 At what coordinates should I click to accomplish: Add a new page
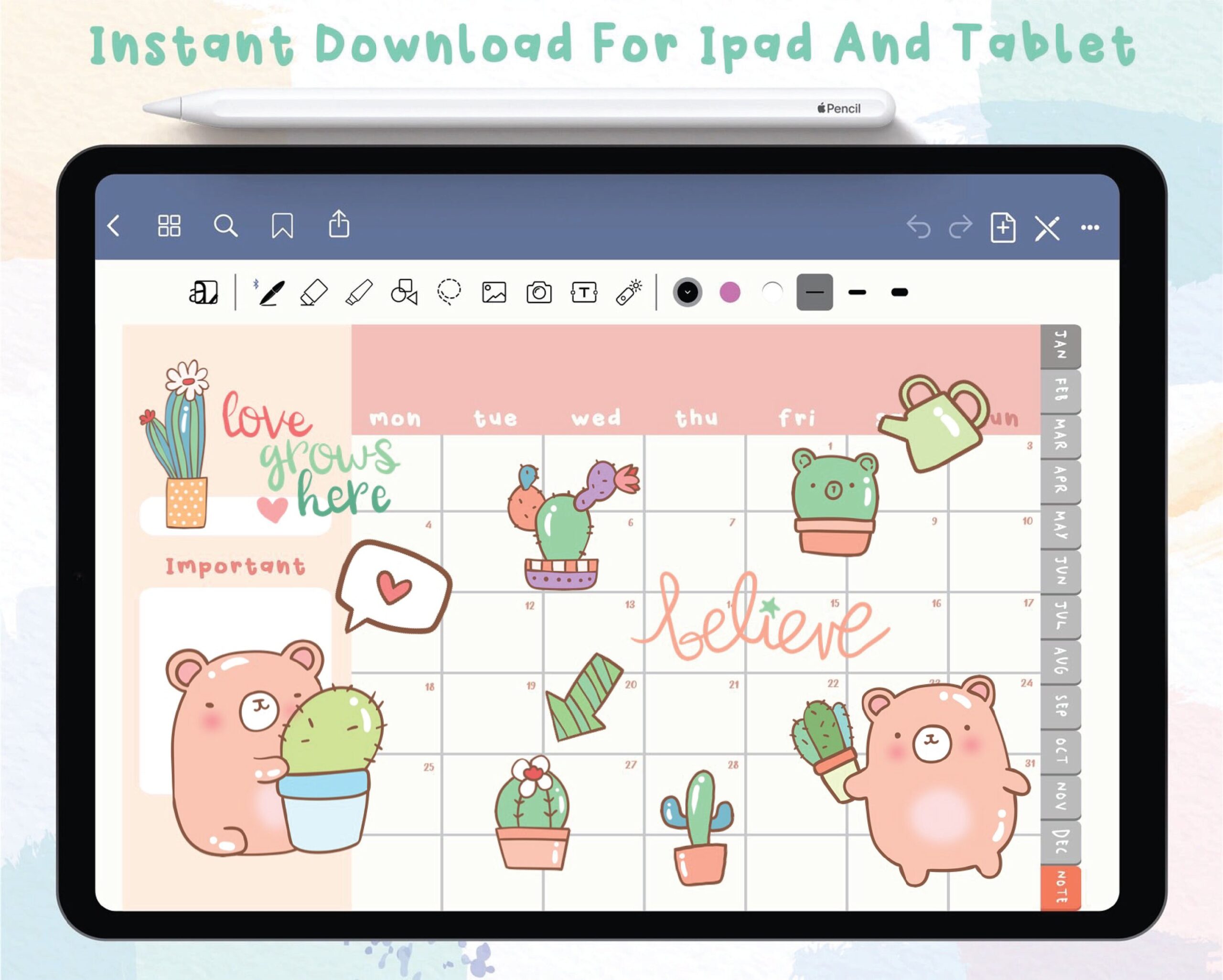[x=1002, y=228]
